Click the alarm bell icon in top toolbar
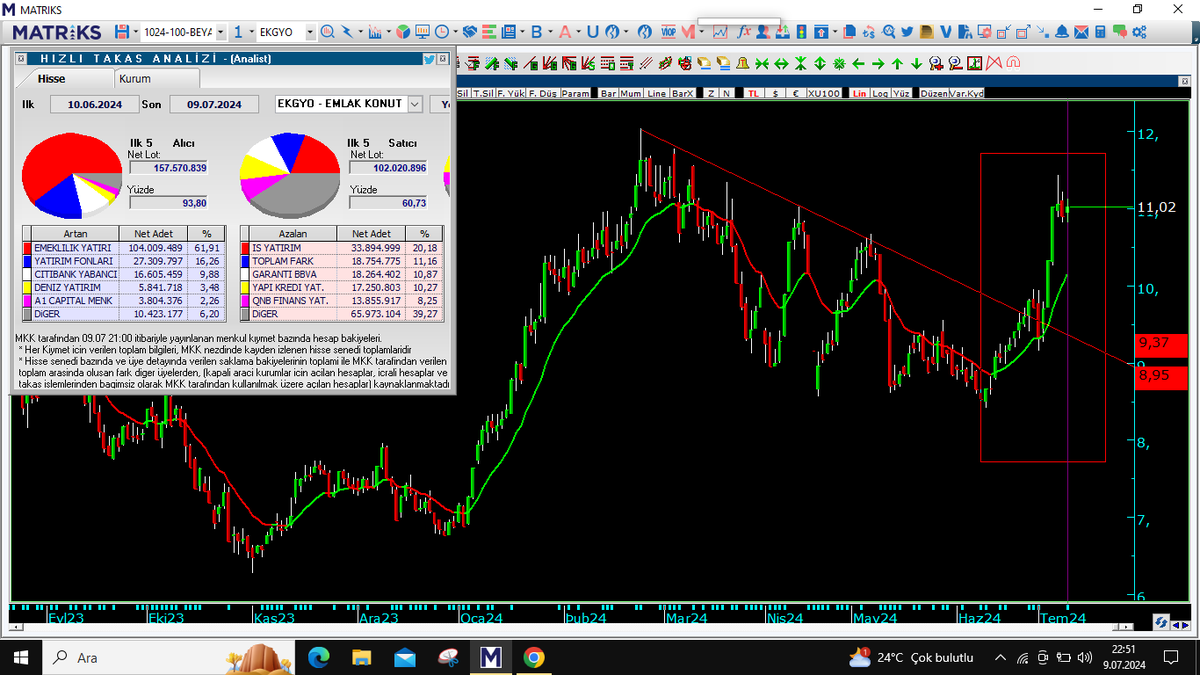This screenshot has height=675, width=1200. coord(1061,32)
